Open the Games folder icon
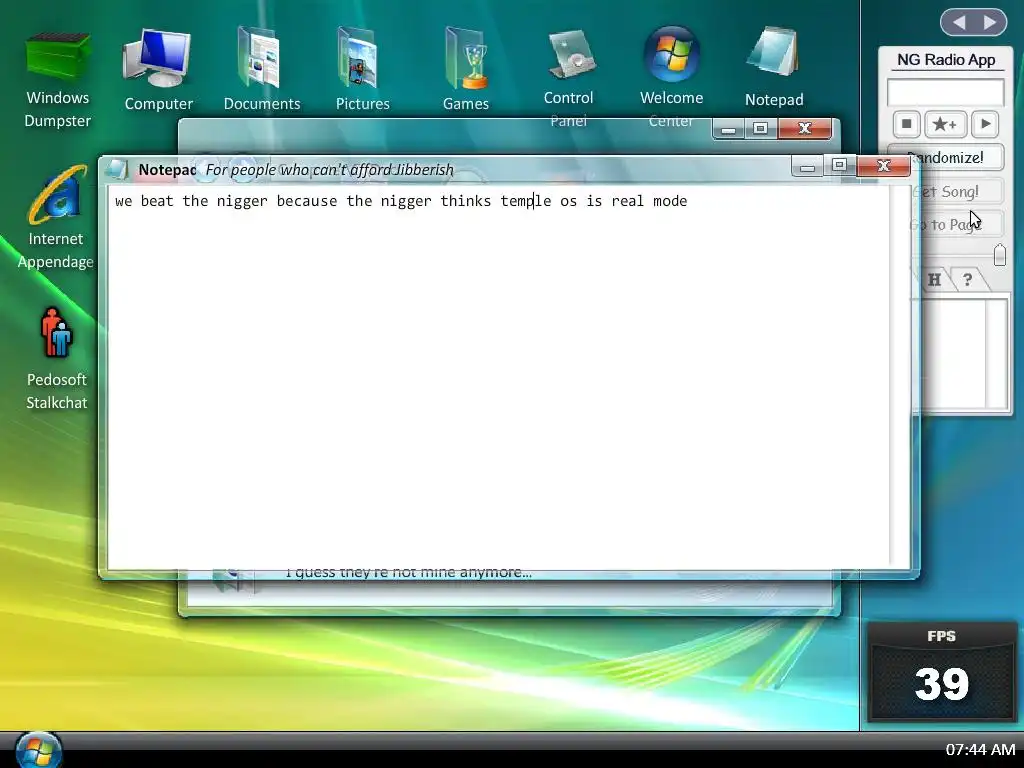Viewport: 1024px width, 768px height. tap(466, 69)
